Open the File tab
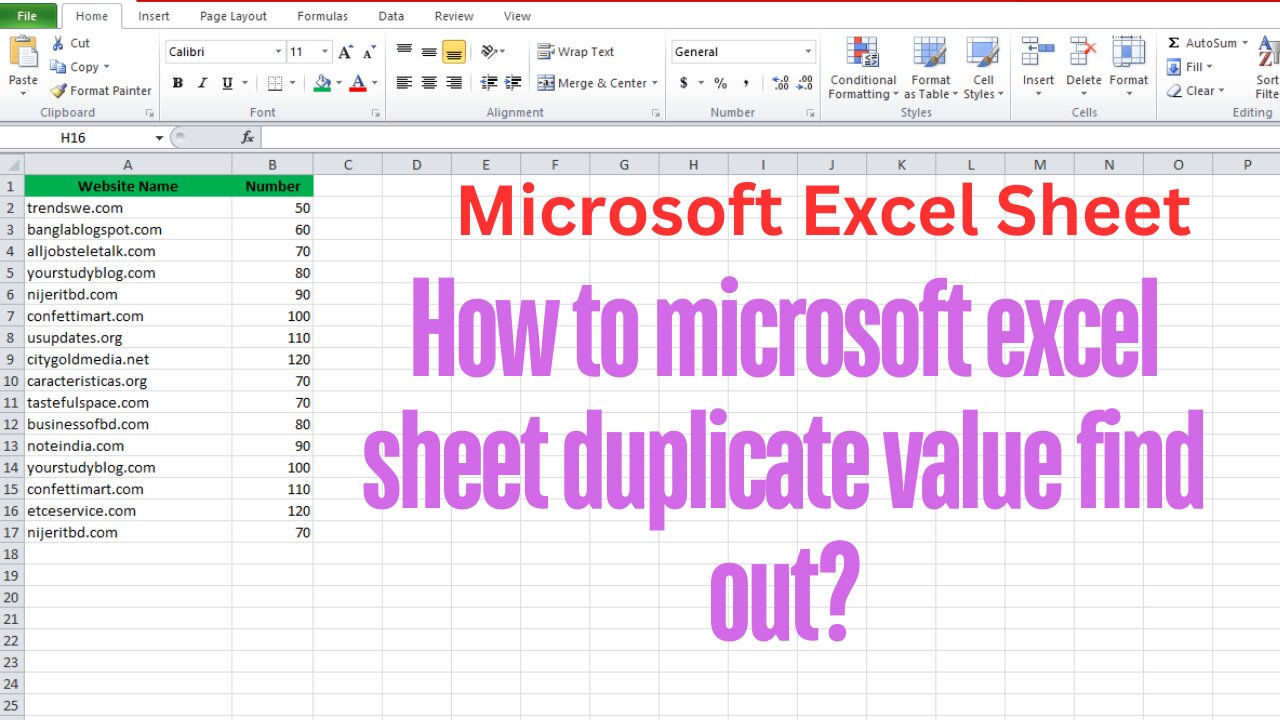This screenshot has width=1280, height=720. pyautogui.click(x=28, y=16)
